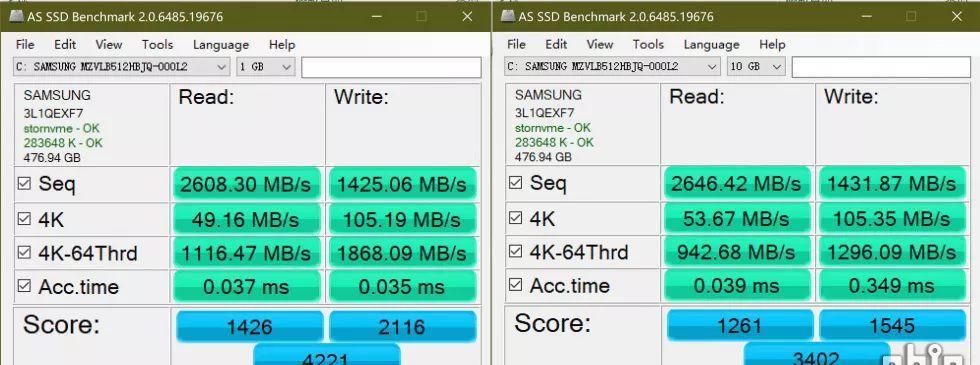The height and width of the screenshot is (365, 980).
Task: Click access time write 0.035 ms
Action: click(402, 287)
